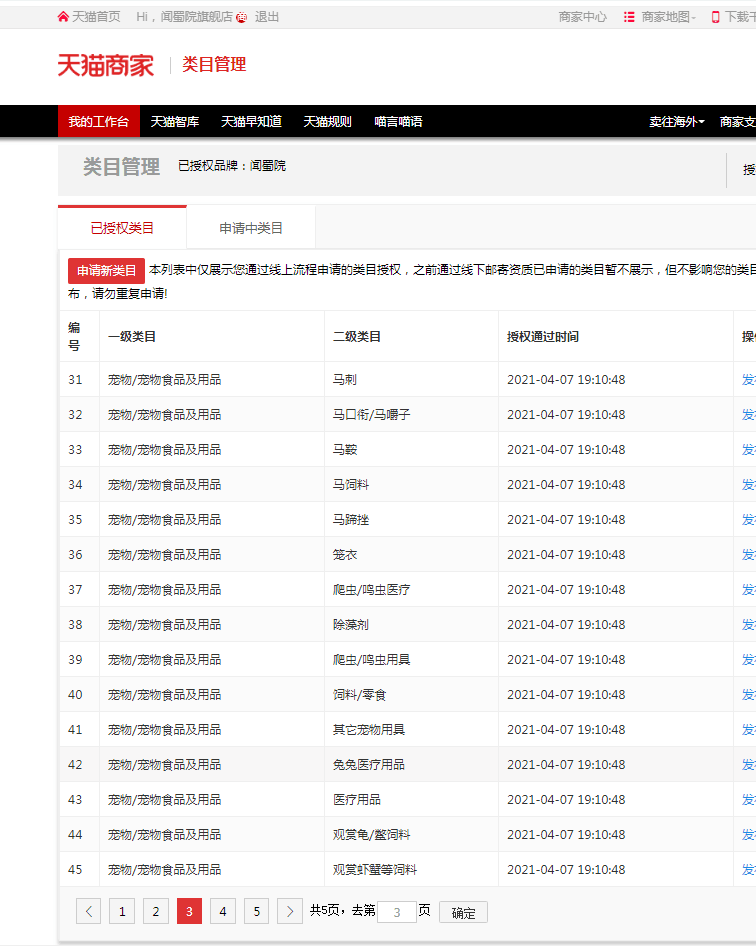Go to page 4
This screenshot has width=756, height=946.
click(223, 911)
